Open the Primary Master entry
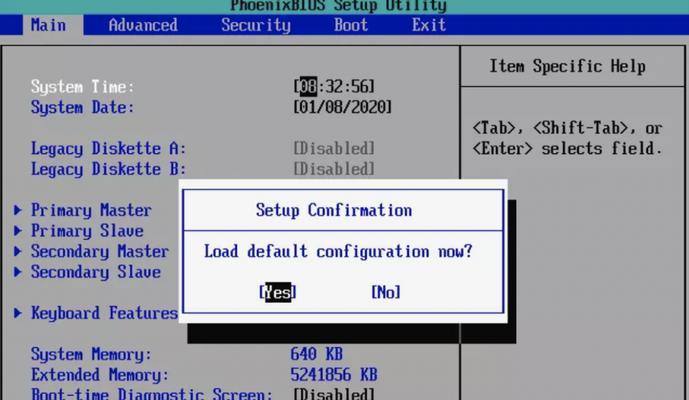Image resolution: width=689 pixels, height=400 pixels. tap(91, 210)
